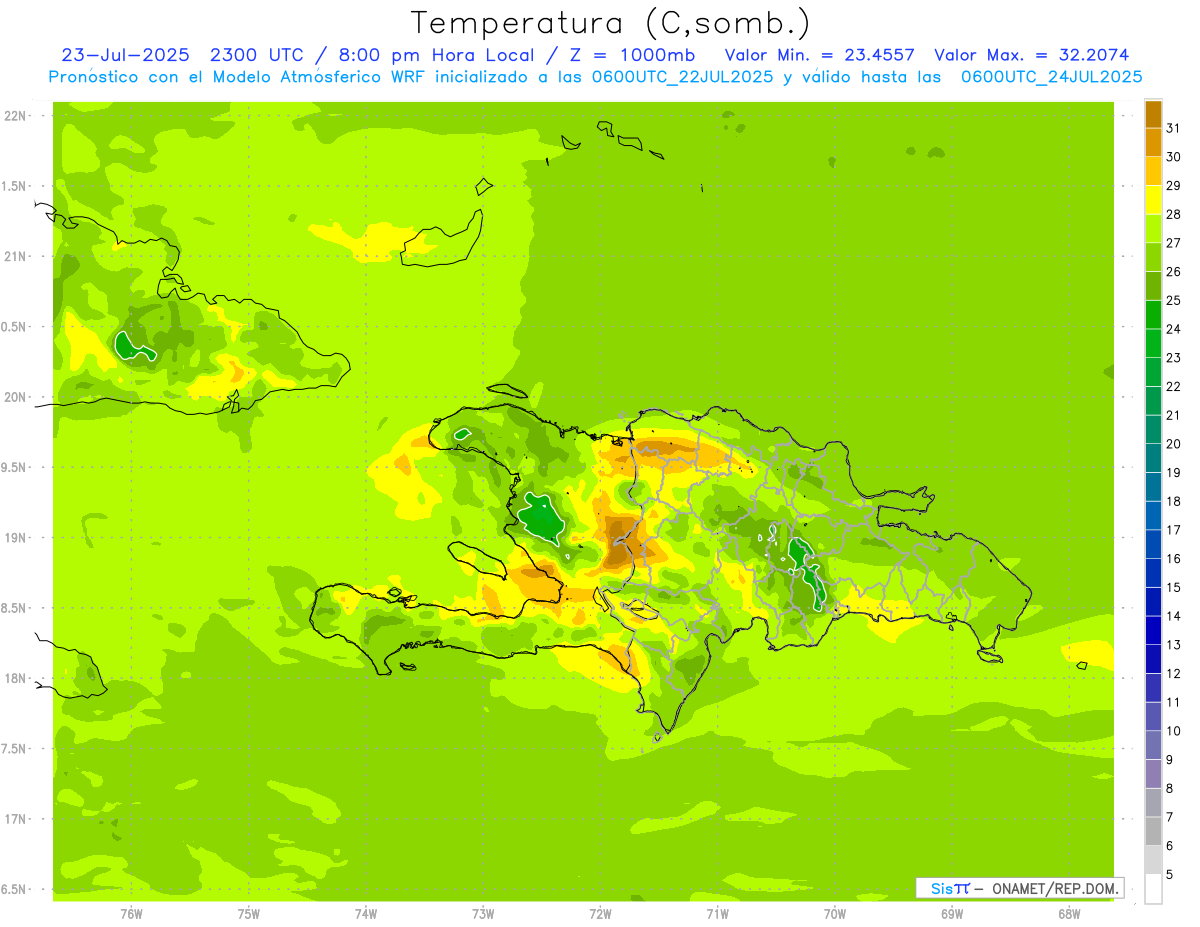Click the dark orange swatch above 31
The image size is (1200, 927).
click(1153, 114)
